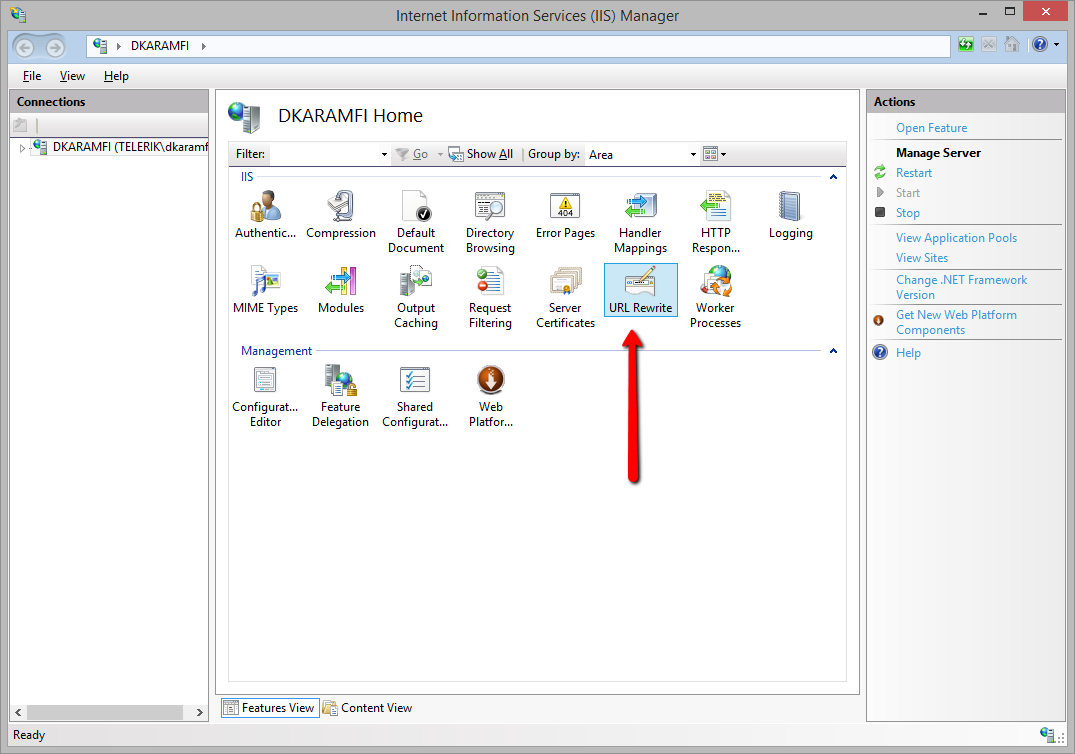Collapse the Management section group
This screenshot has width=1075, height=754.
tap(833, 351)
